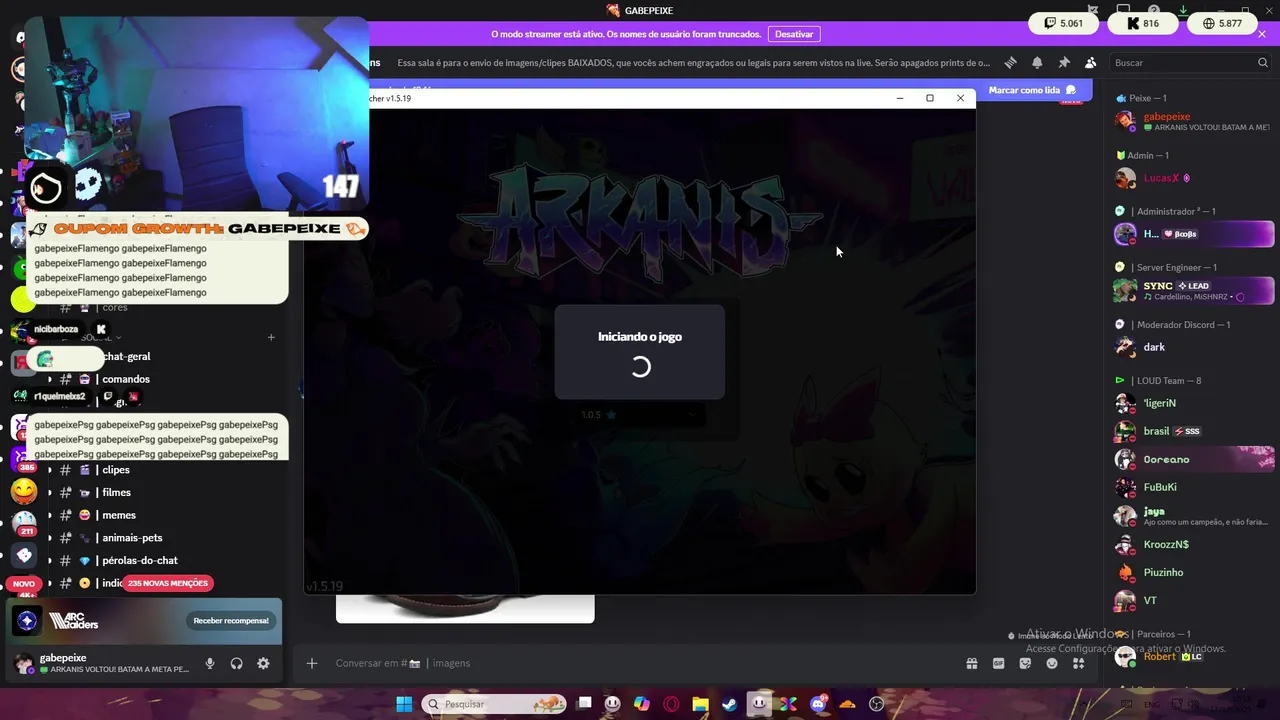Select member Robert in the member list
Screen dimensions: 1280x720
(x=1193, y=656)
